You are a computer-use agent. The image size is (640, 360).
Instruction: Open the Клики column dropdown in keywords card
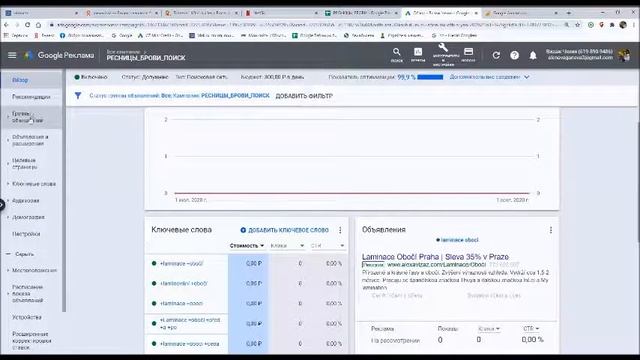tap(287, 246)
